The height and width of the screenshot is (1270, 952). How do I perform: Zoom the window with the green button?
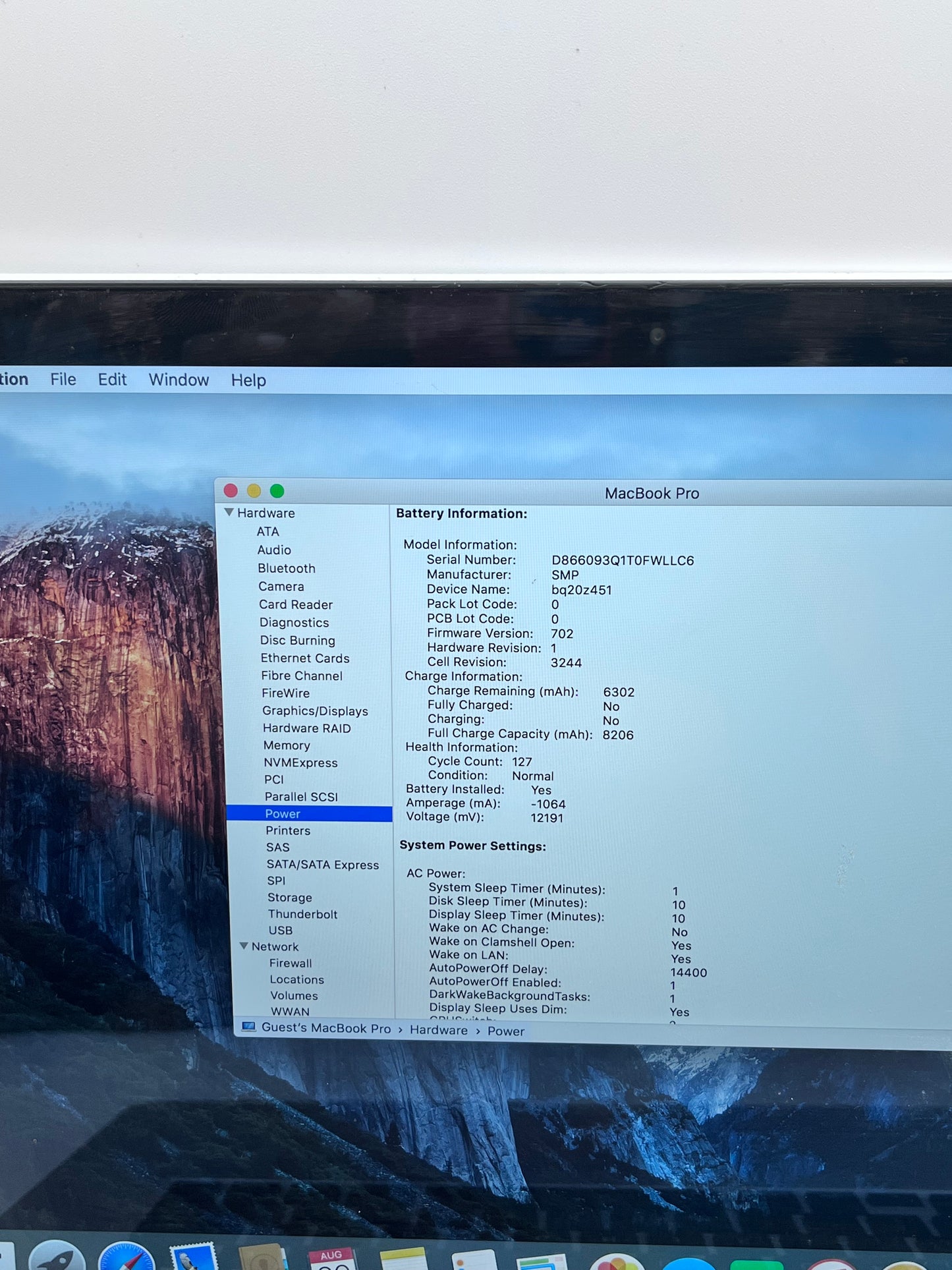277,491
